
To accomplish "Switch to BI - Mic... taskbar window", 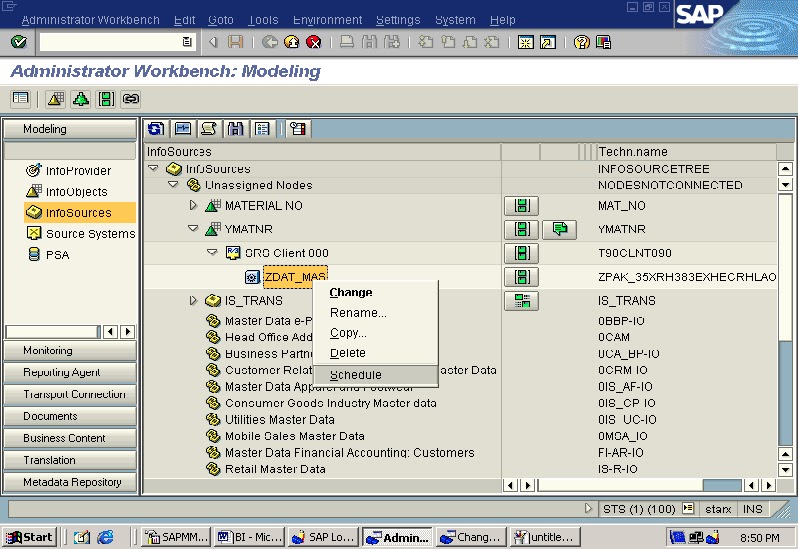I will [x=249, y=537].
